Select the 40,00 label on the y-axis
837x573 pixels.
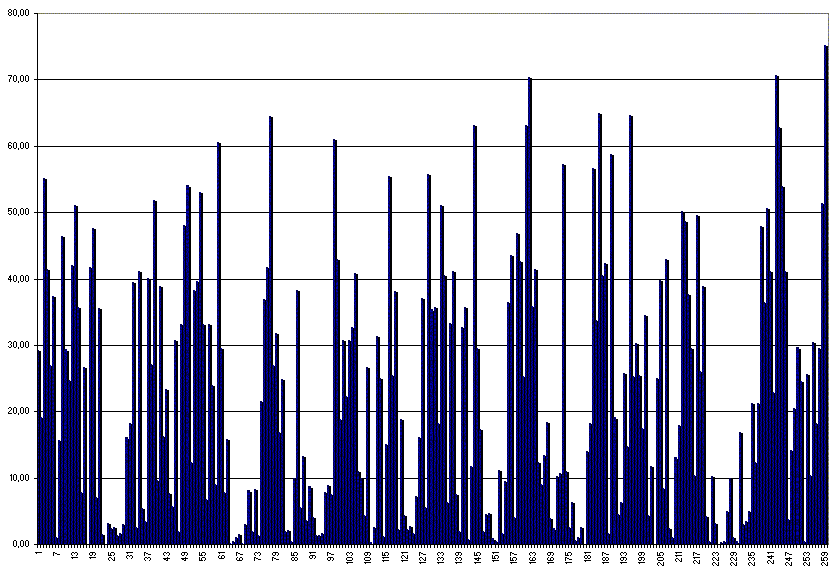pyautogui.click(x=17, y=279)
